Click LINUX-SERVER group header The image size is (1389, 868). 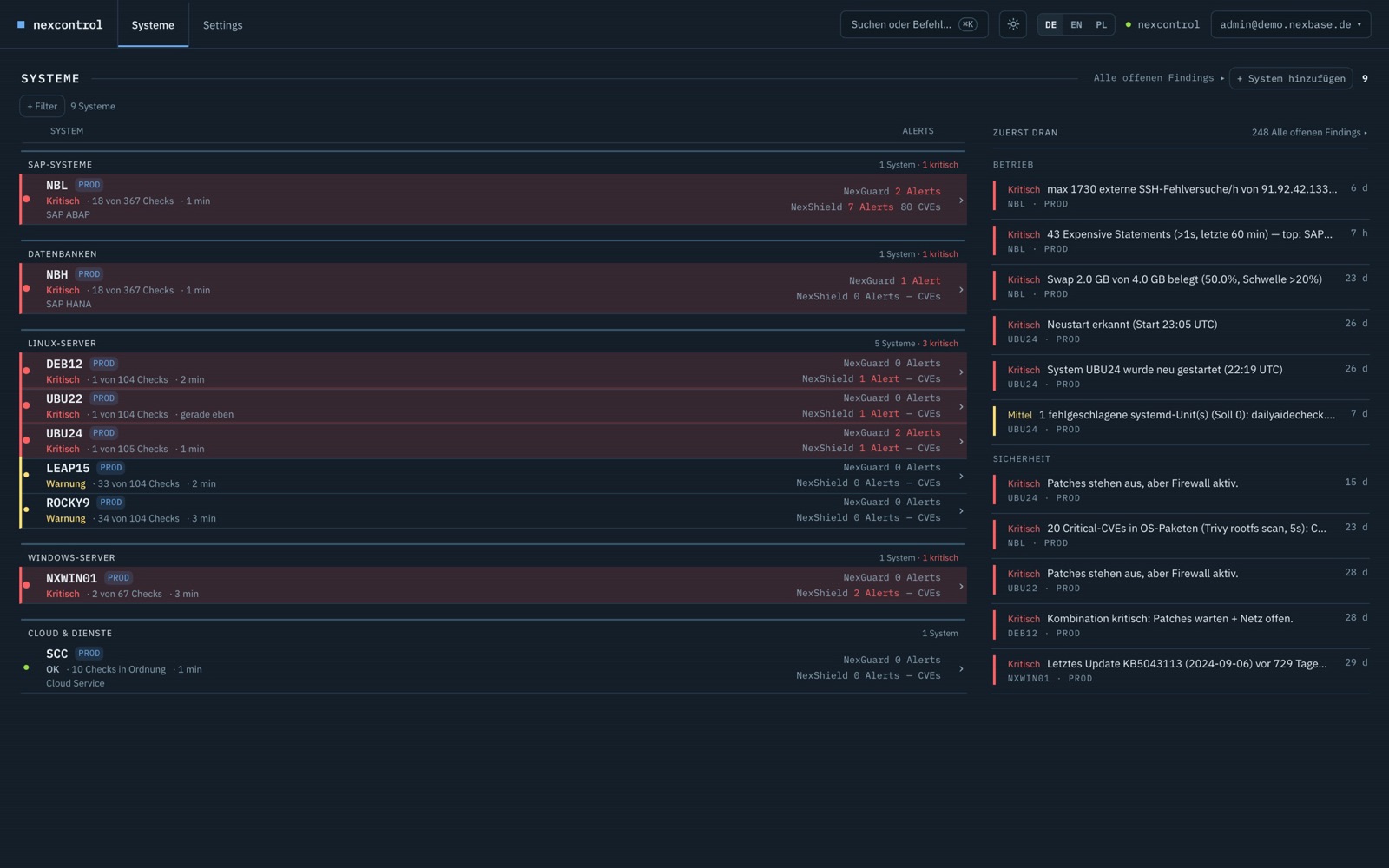tap(62, 343)
